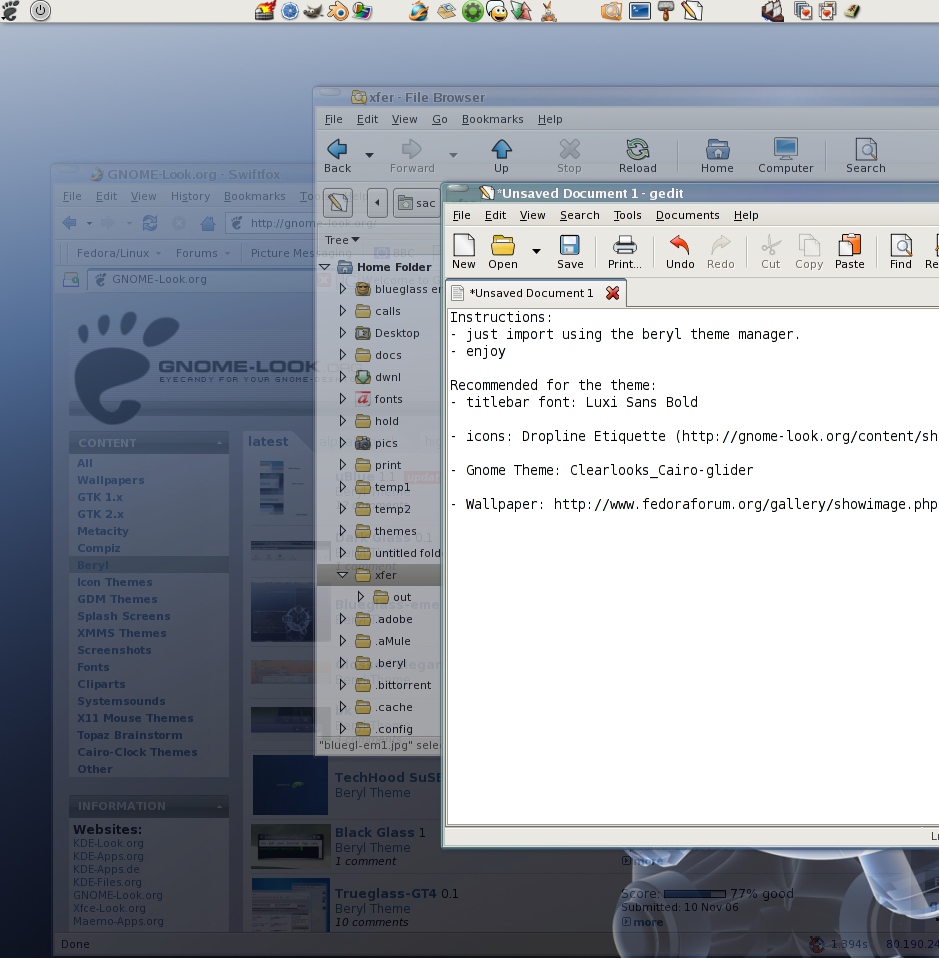Screen dimensions: 939x958
Task: Click Forward in the File Browser toolbar
Action: pos(412,156)
